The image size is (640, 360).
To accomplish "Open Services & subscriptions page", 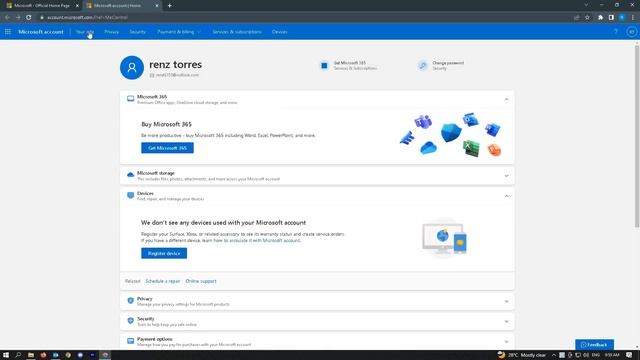I will point(237,32).
